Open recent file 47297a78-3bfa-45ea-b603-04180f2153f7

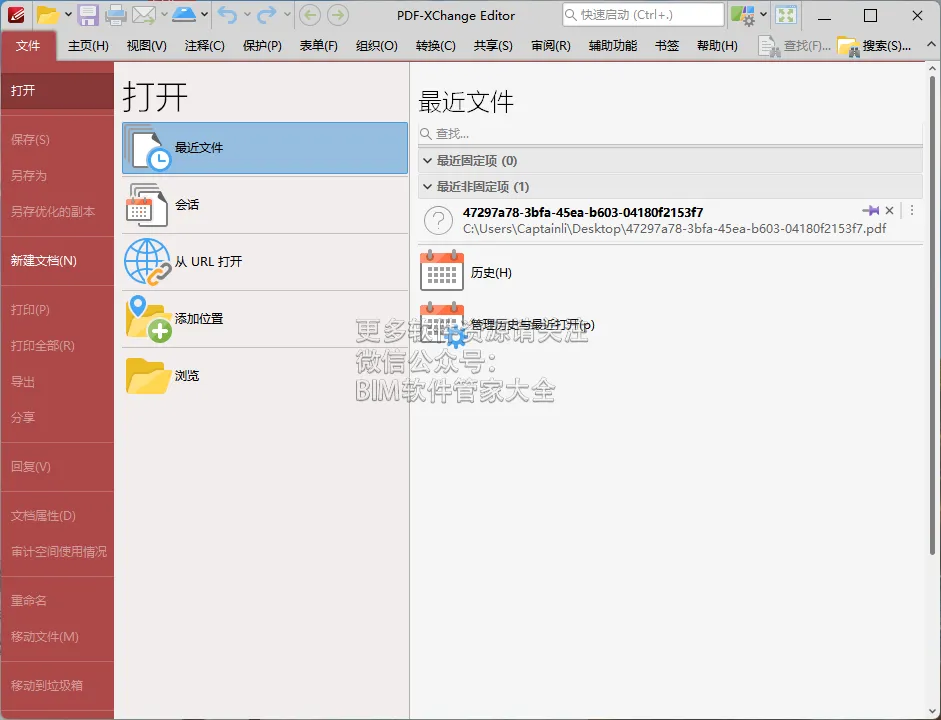[x=670, y=220]
